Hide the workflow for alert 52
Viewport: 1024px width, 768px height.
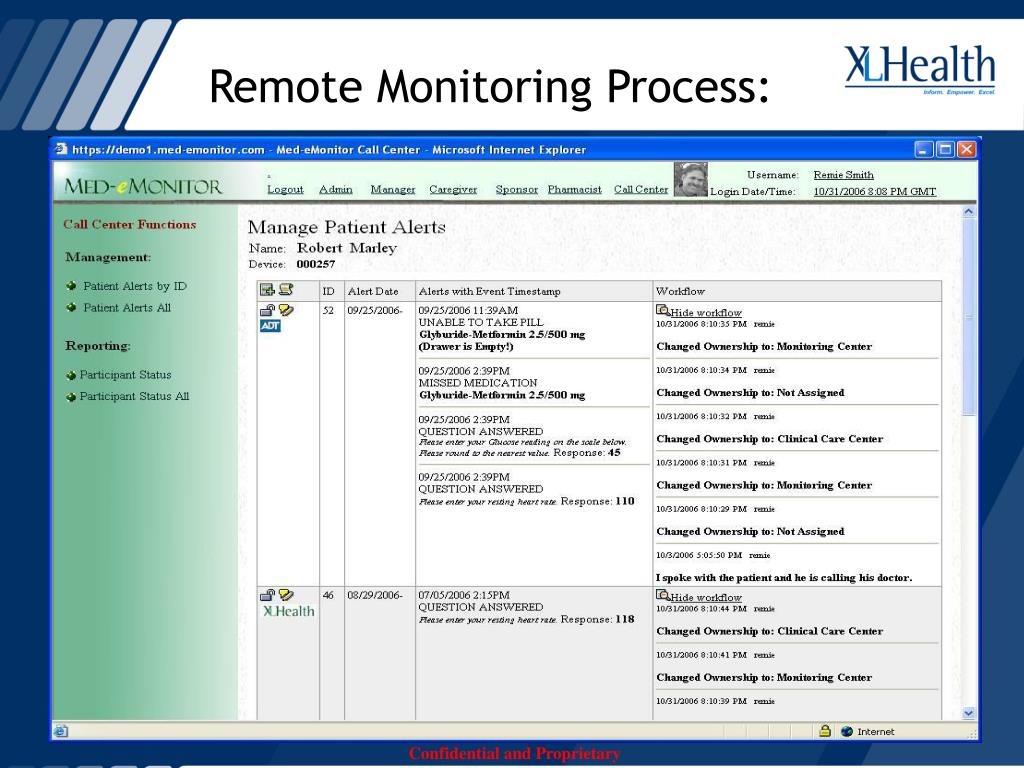tap(706, 313)
